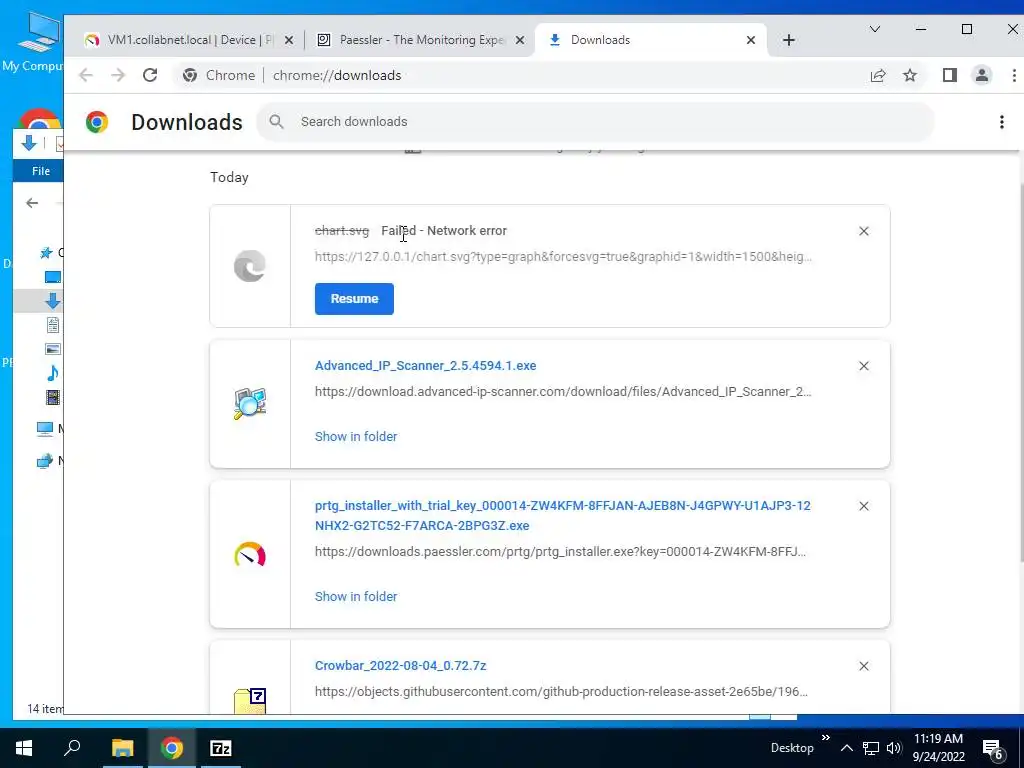Screen dimensions: 1024x768
Task: Open the Chrome profile avatar menu
Action: click(x=982, y=75)
